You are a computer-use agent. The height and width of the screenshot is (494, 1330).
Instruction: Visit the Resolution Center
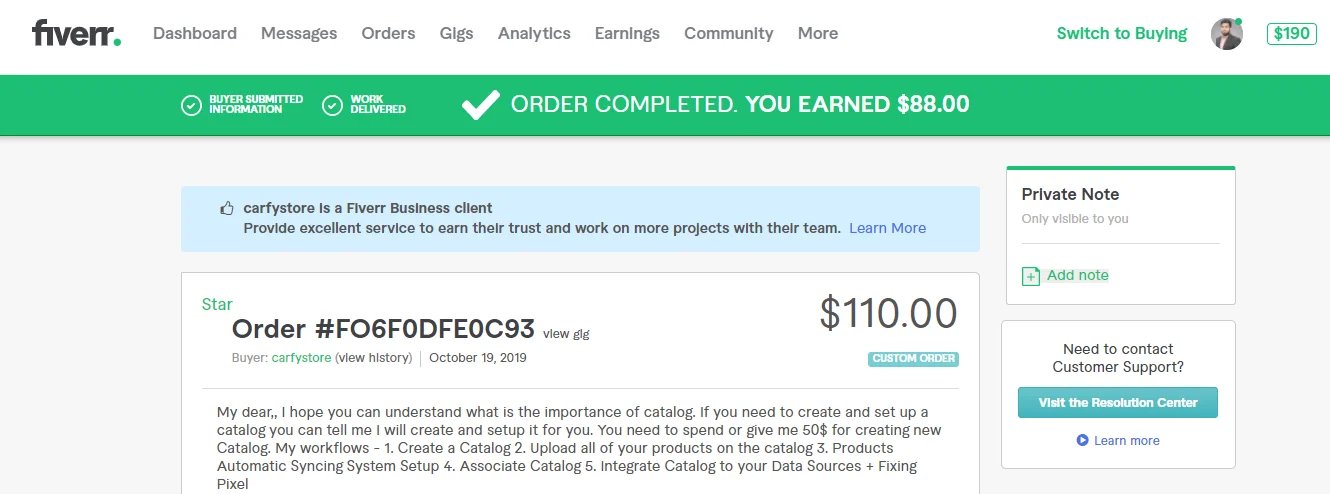point(1118,402)
